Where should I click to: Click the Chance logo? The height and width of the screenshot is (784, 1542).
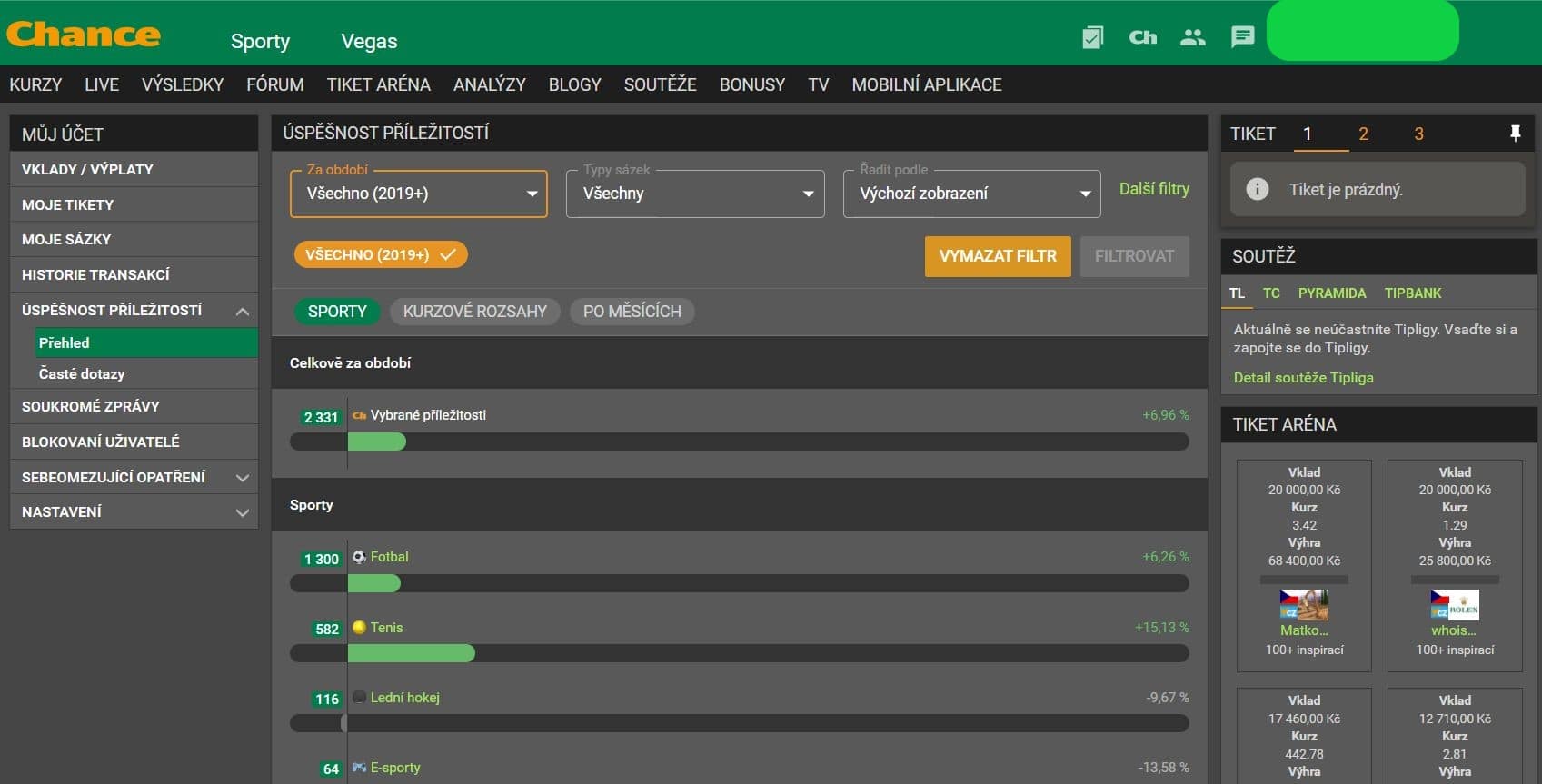[x=84, y=35]
